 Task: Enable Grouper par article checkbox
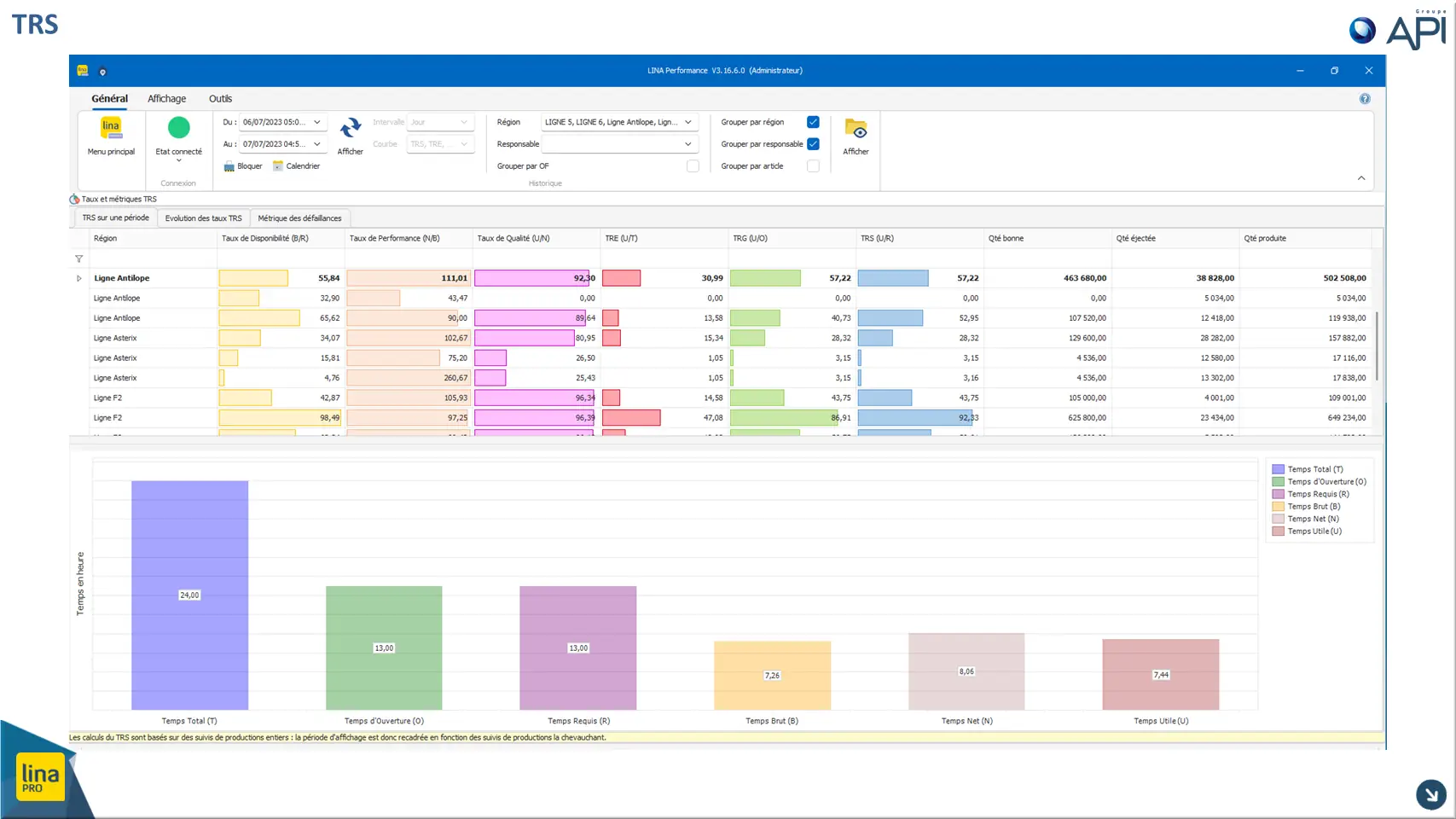click(x=813, y=166)
